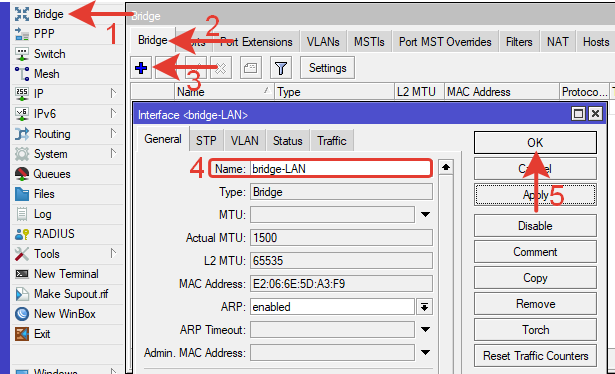Screen dimensions: 615x374
Task: Open the Tools menu icon
Action: (x=22, y=254)
